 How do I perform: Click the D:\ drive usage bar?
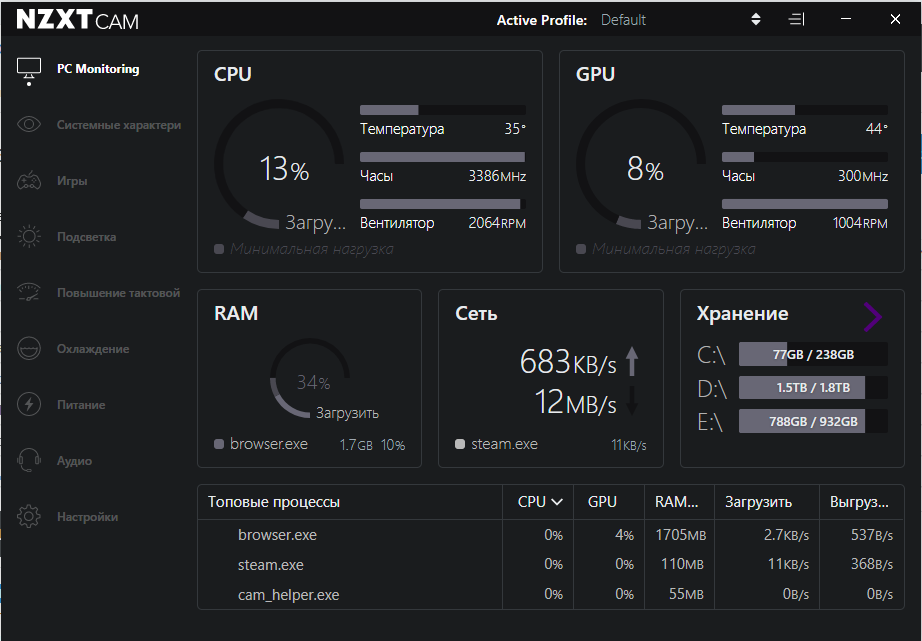[x=813, y=388]
